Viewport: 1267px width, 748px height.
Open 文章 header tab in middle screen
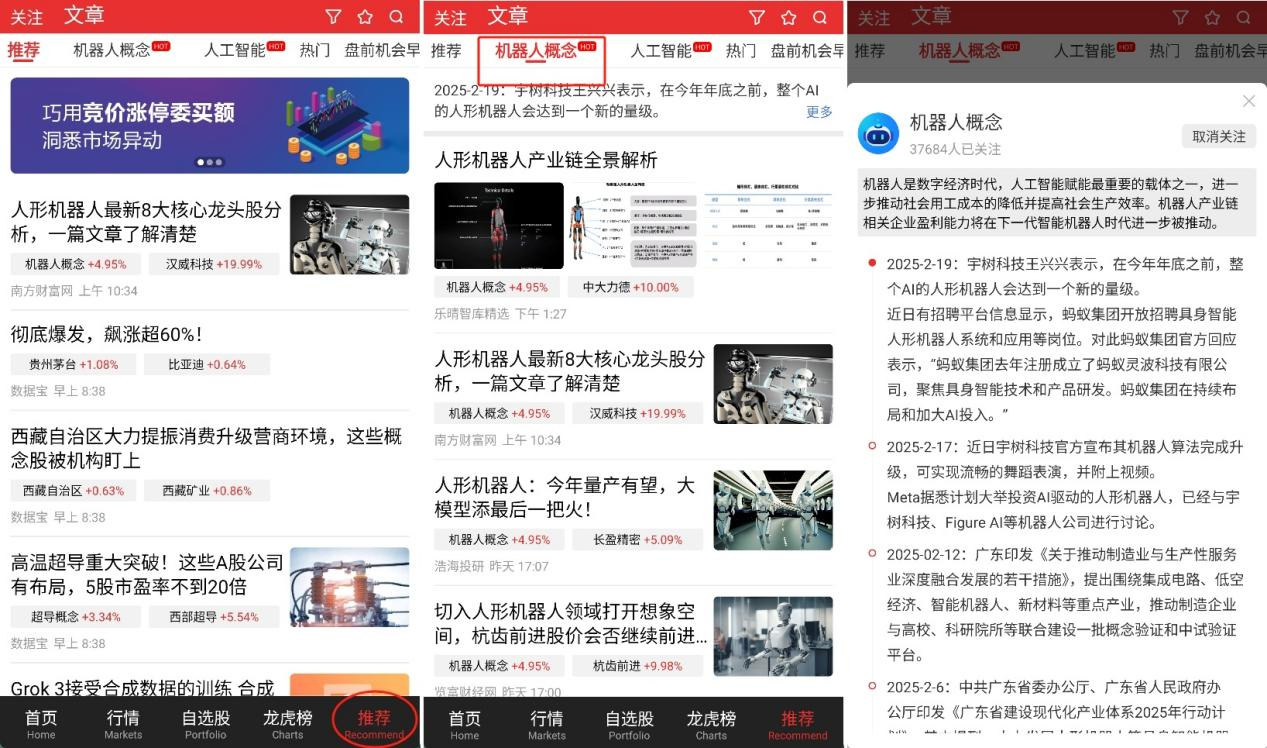click(x=508, y=16)
